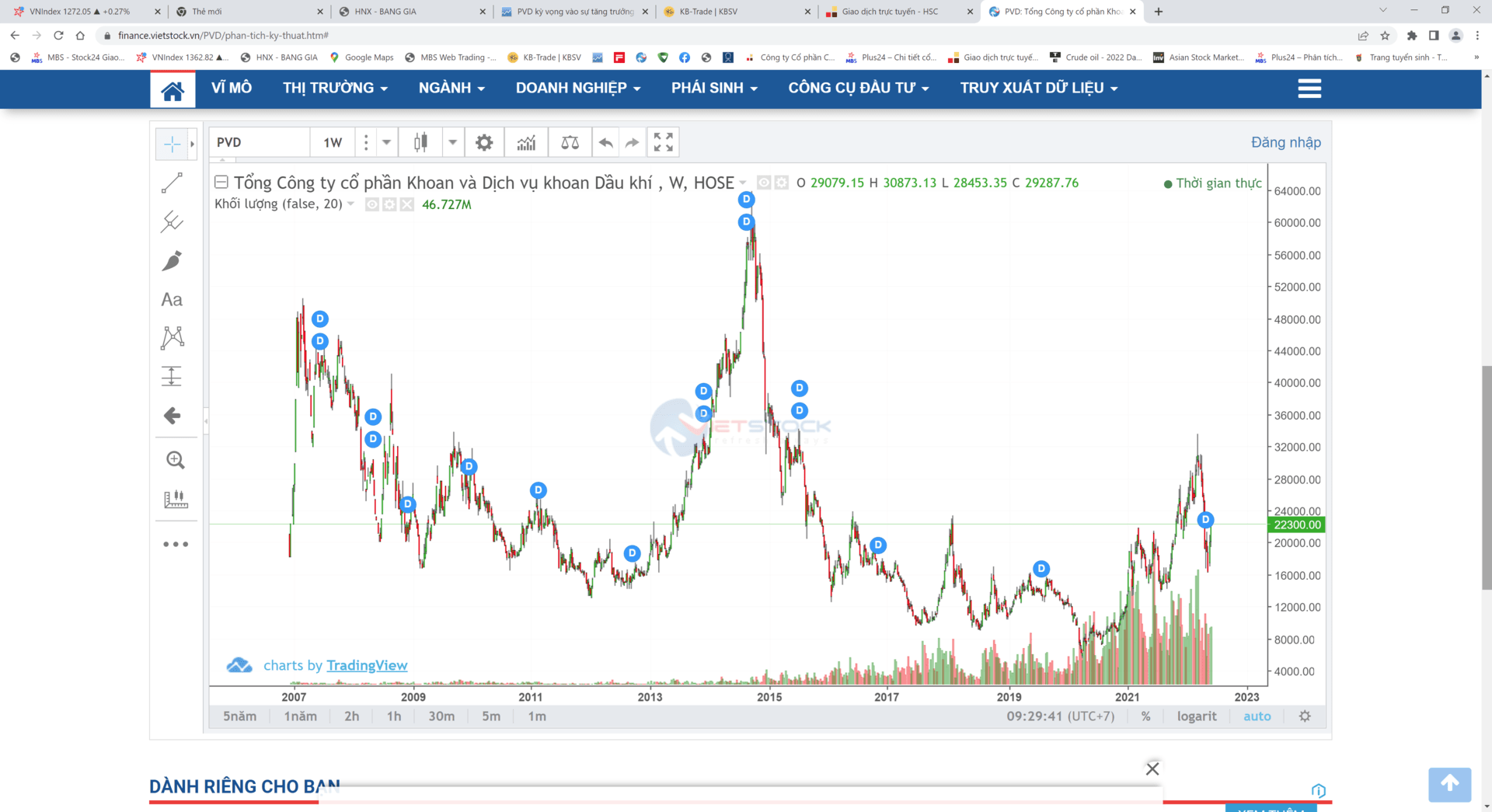
Task: Open the chart properties gear at bottom right
Action: coord(1305,716)
